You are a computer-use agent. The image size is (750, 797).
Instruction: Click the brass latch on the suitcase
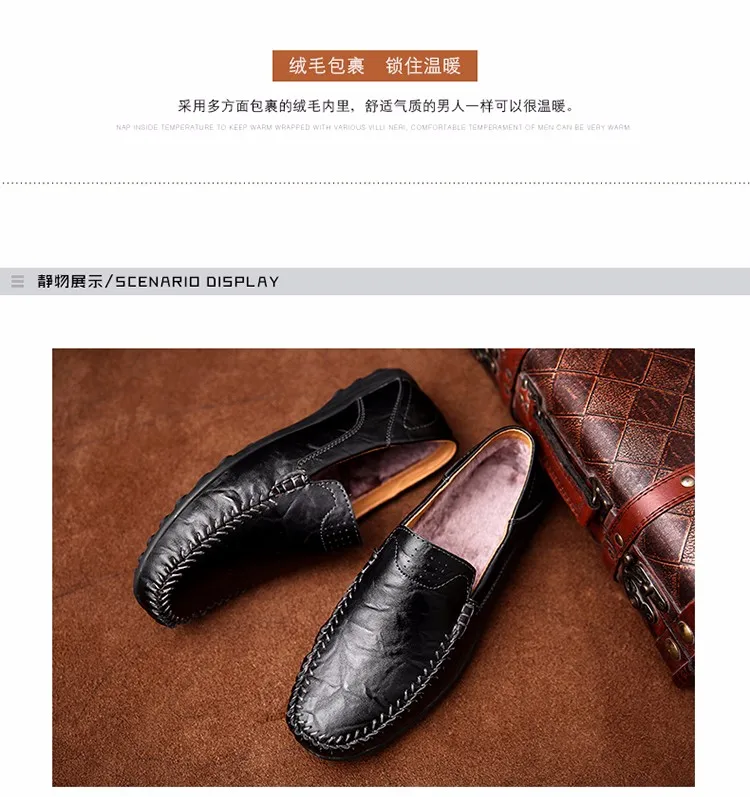coord(645,590)
